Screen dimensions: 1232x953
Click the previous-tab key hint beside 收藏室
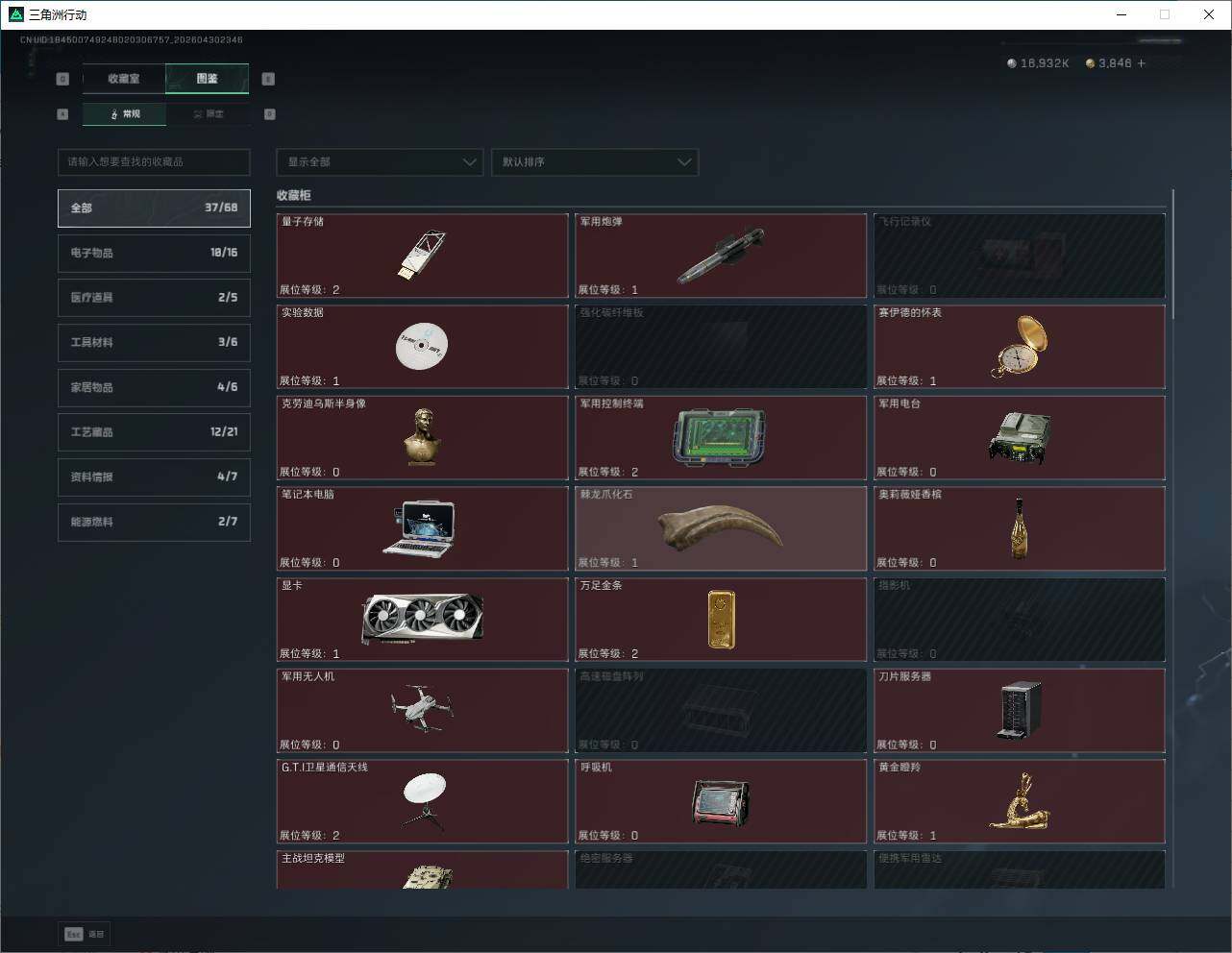pyautogui.click(x=62, y=79)
